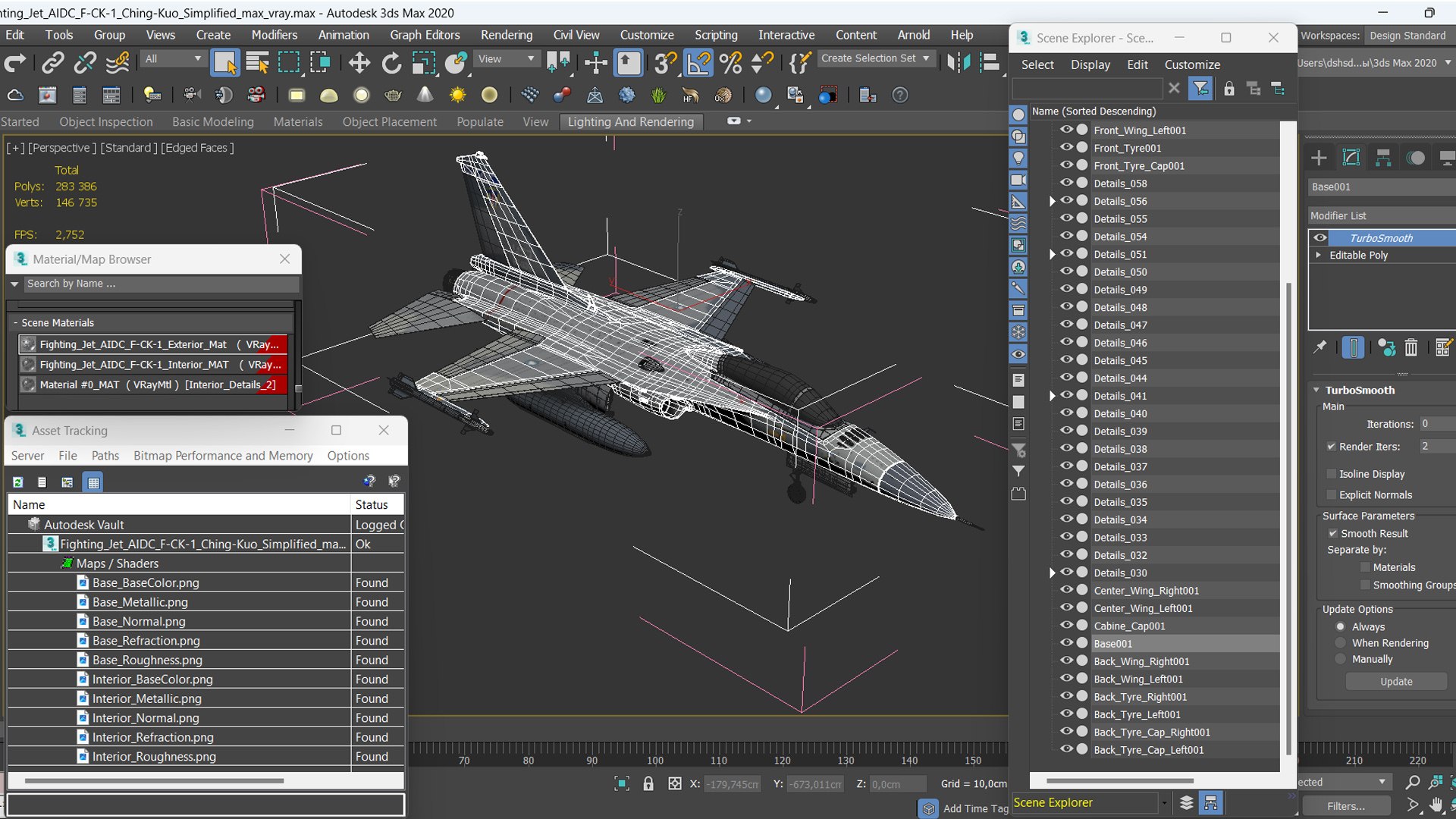Open the Graph Editors menu
The height and width of the screenshot is (819, 1456).
click(425, 35)
